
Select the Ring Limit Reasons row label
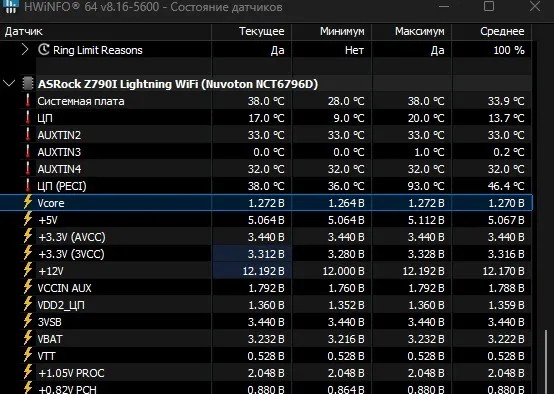point(98,50)
